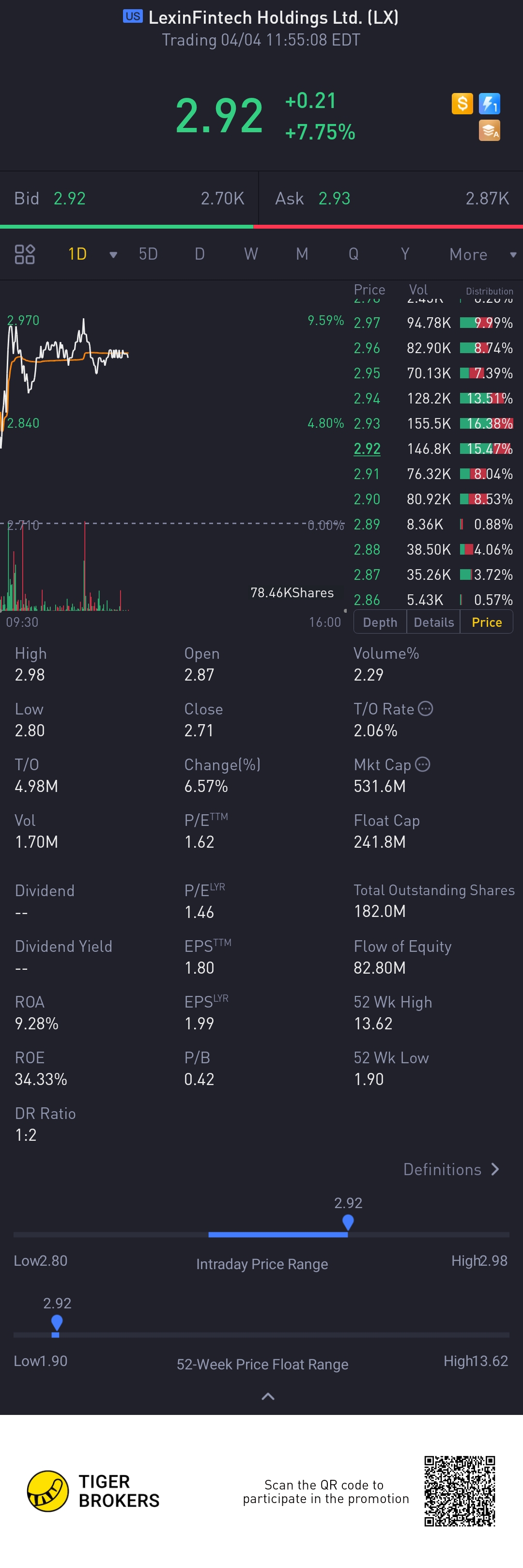
Task: Tap the 52-Week Price Float Range marker
Action: point(57,1323)
